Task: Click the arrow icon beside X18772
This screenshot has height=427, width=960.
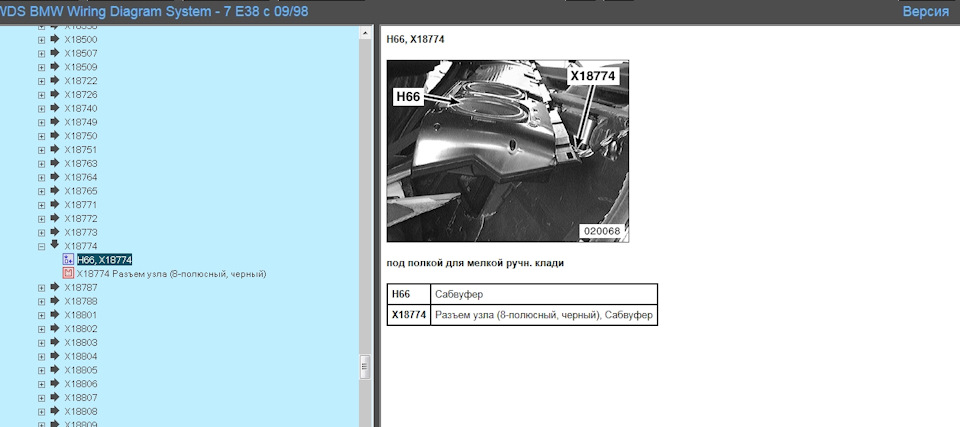Action: click(x=54, y=218)
